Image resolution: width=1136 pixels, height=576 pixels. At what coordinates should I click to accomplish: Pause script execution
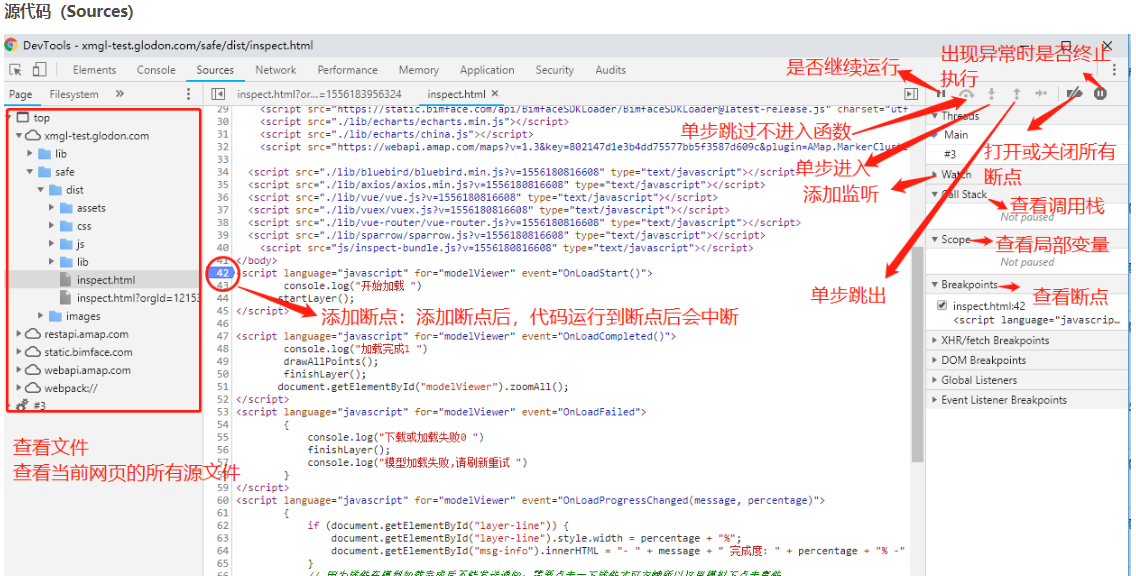tap(941, 93)
